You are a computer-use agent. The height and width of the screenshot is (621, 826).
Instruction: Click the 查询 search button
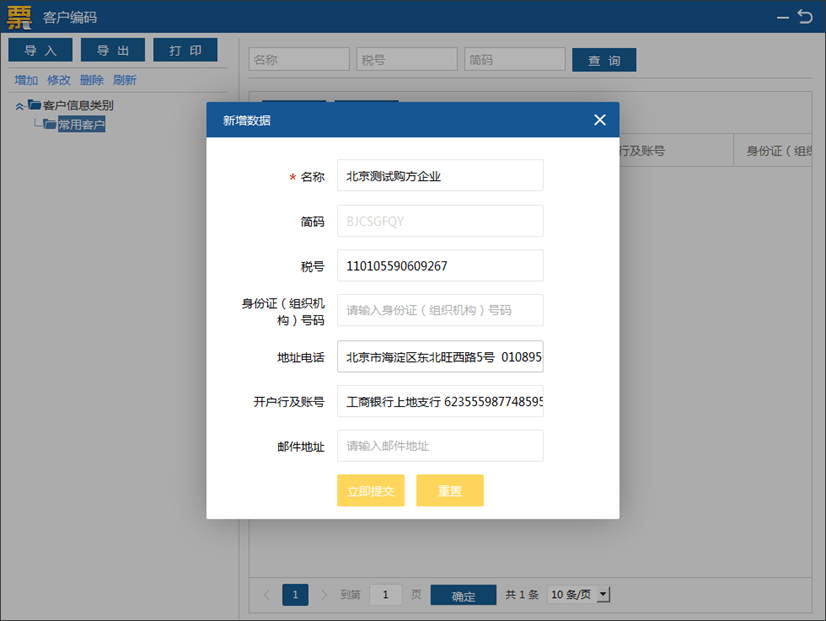tap(604, 61)
